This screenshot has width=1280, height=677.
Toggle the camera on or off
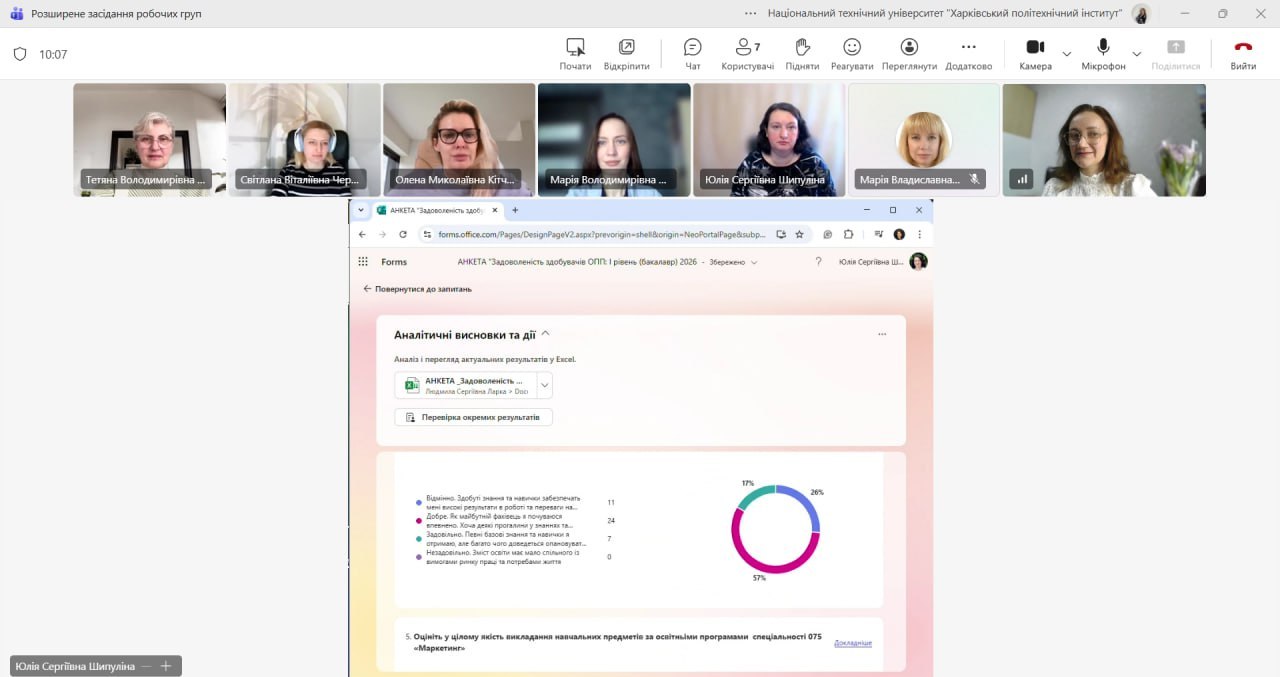click(1035, 54)
